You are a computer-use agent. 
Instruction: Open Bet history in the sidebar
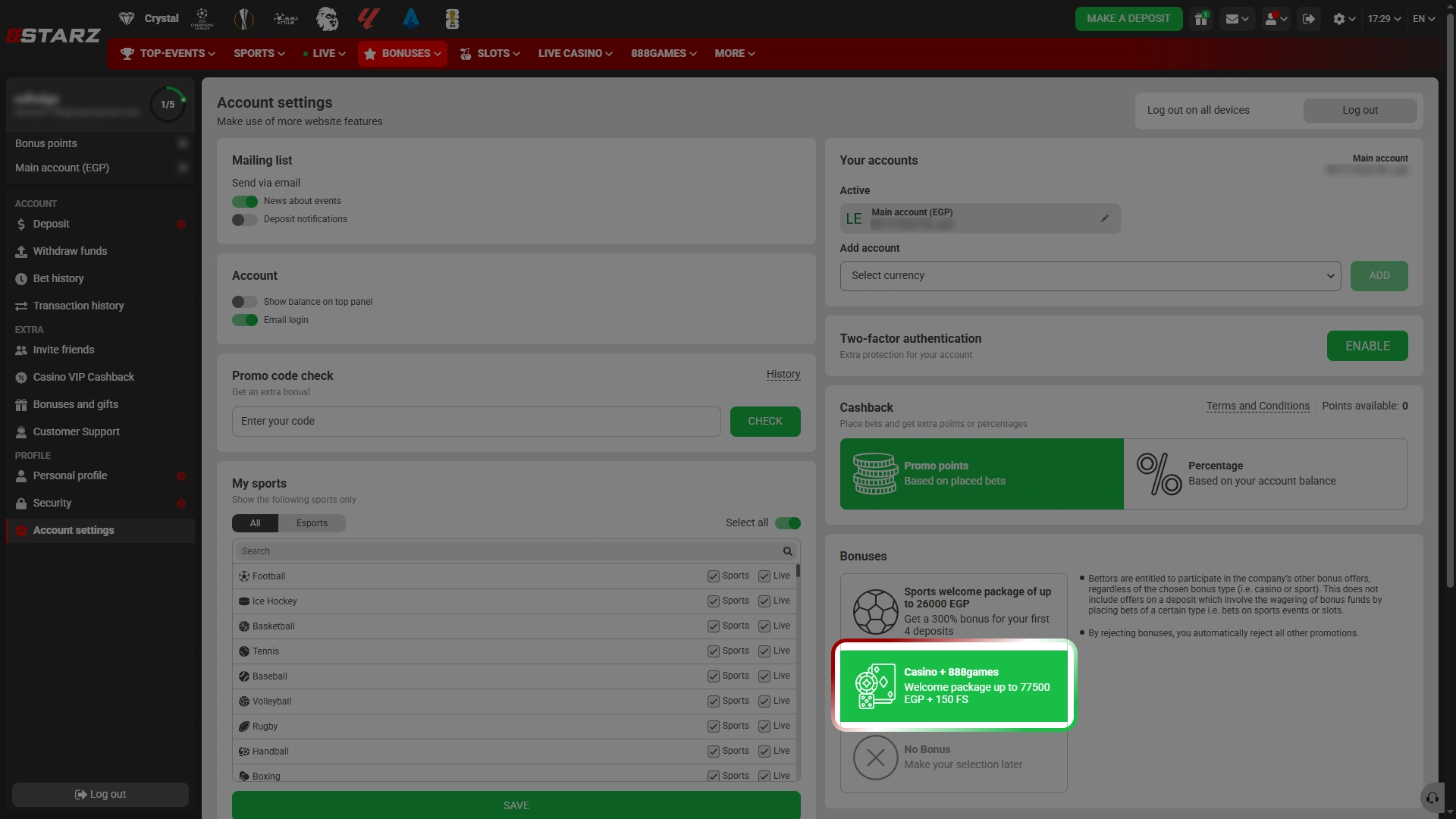pyautogui.click(x=100, y=279)
